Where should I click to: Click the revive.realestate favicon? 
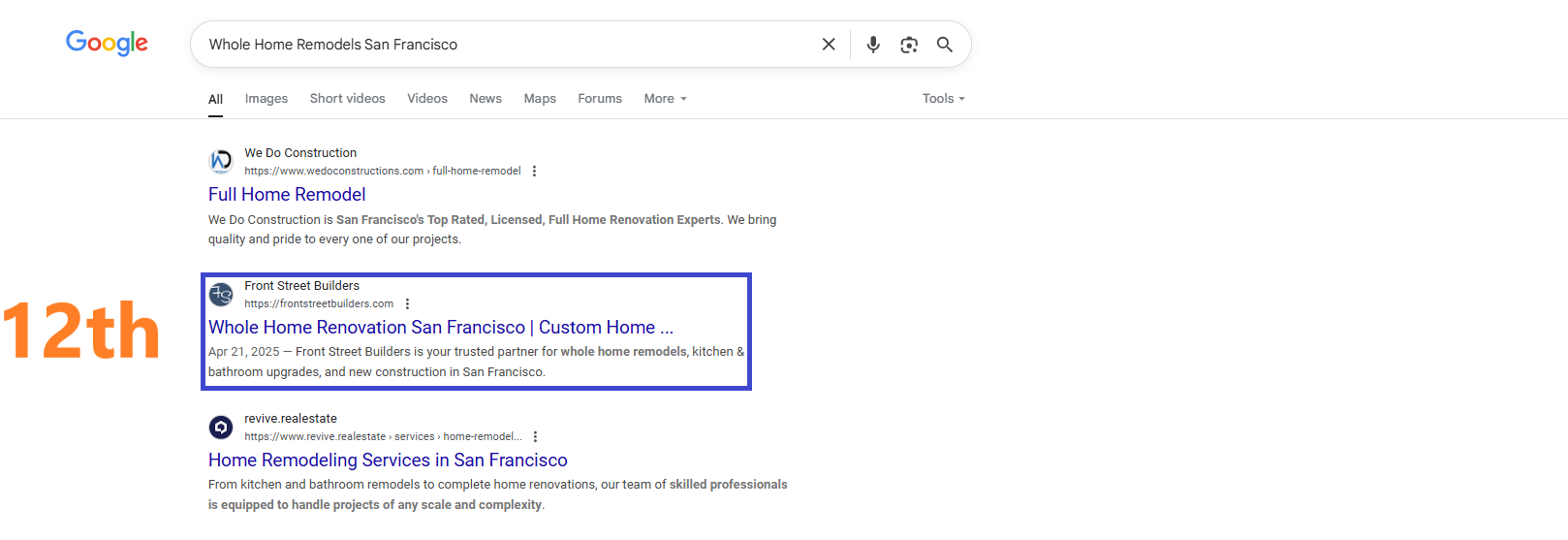(x=221, y=427)
